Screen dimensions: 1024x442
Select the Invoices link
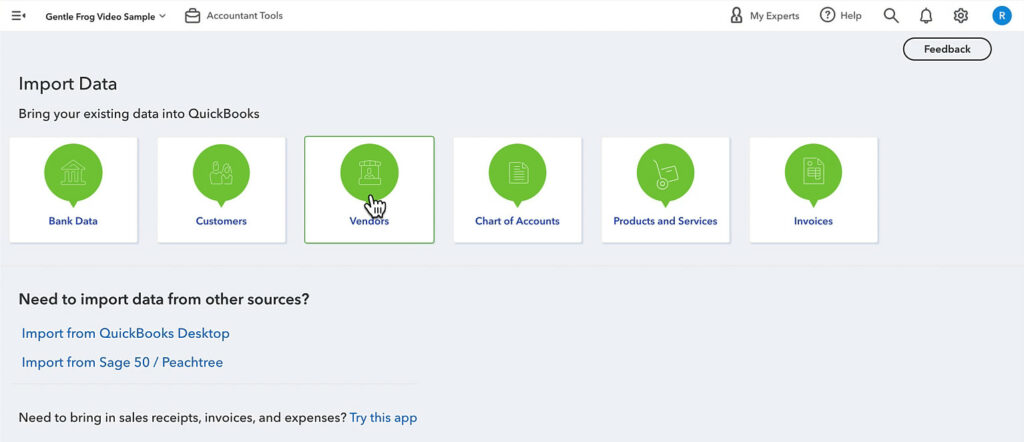click(x=813, y=221)
